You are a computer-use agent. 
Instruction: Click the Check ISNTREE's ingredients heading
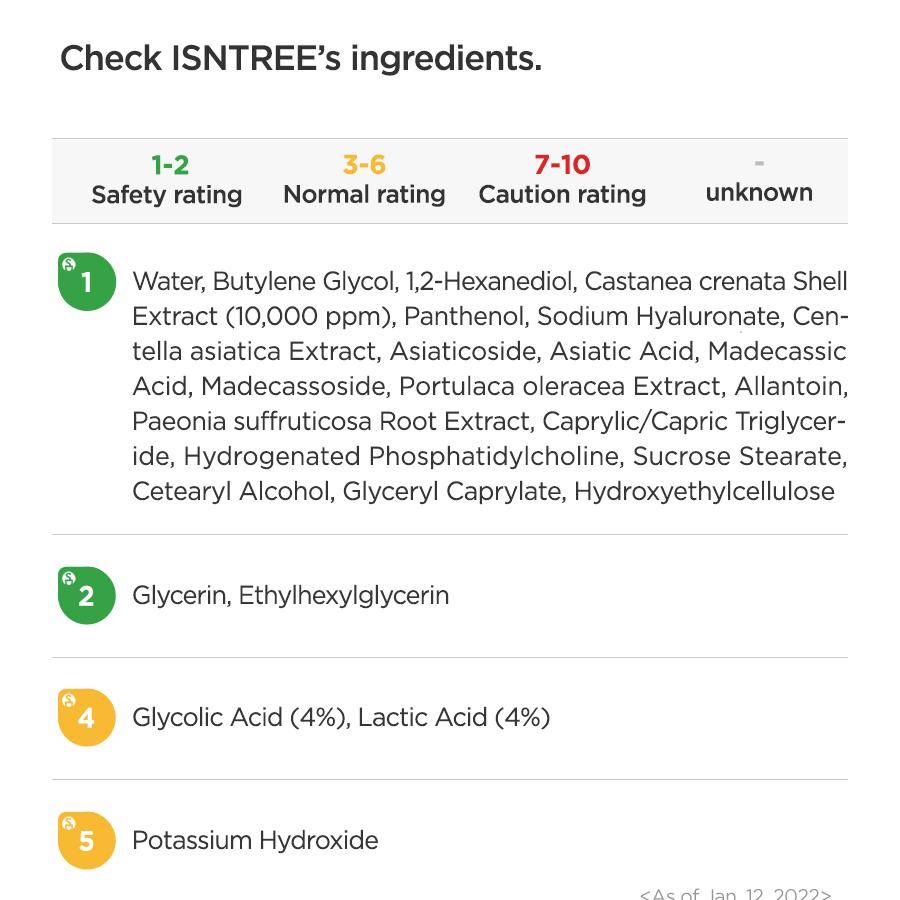(301, 59)
